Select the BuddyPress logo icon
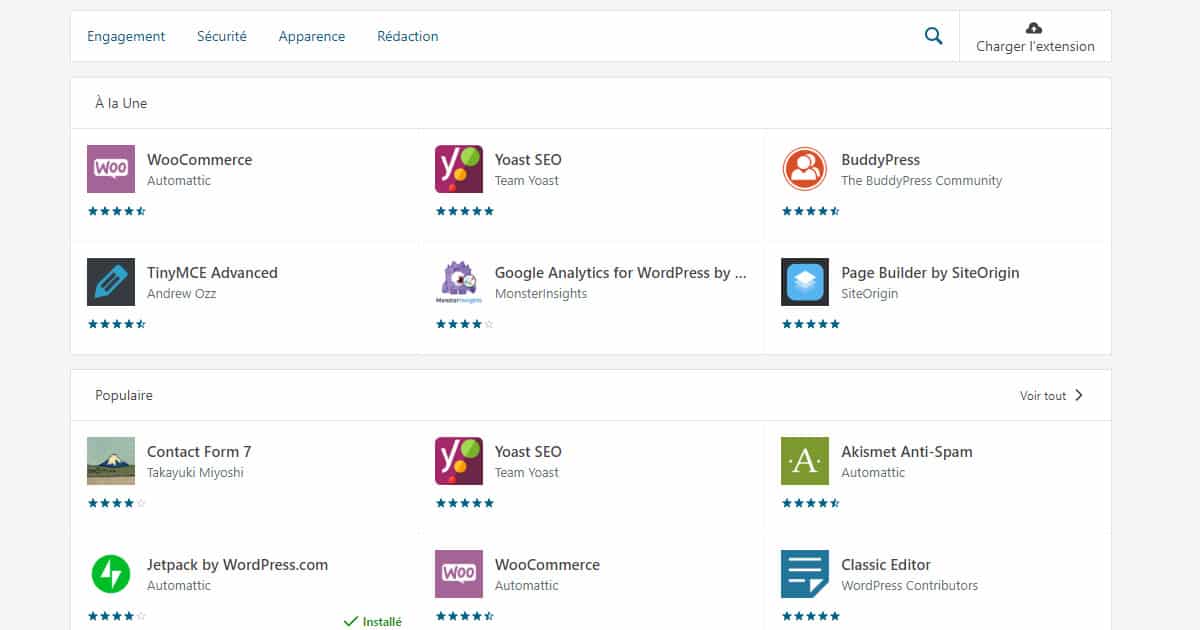The height and width of the screenshot is (630, 1200). 805,169
